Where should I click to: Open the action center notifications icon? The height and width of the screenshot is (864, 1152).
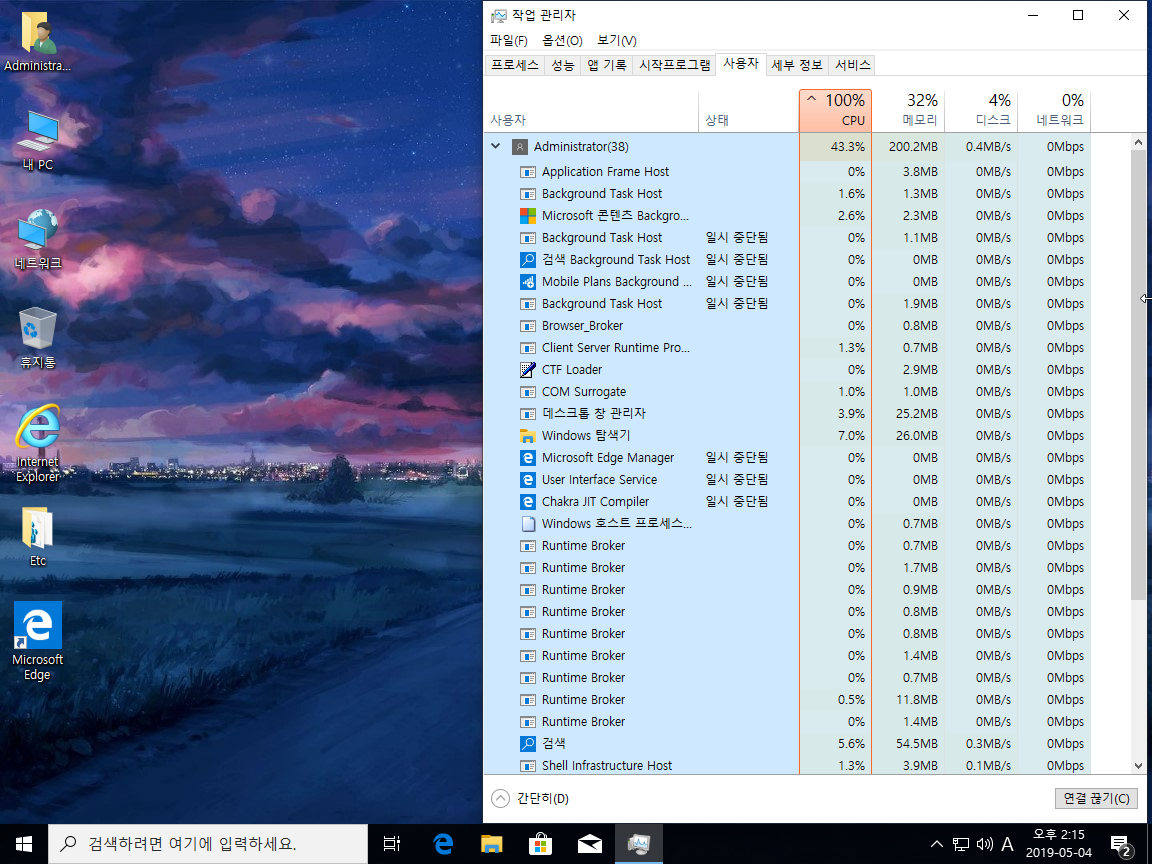[1121, 844]
